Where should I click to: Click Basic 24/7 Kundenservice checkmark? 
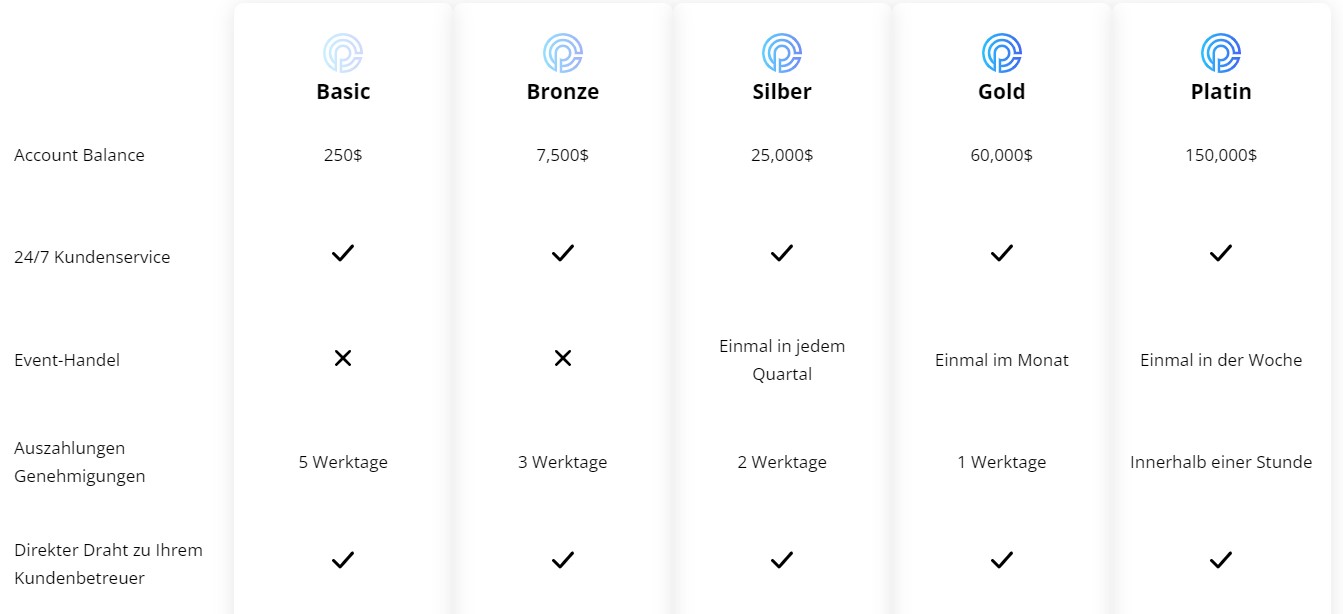click(x=343, y=254)
